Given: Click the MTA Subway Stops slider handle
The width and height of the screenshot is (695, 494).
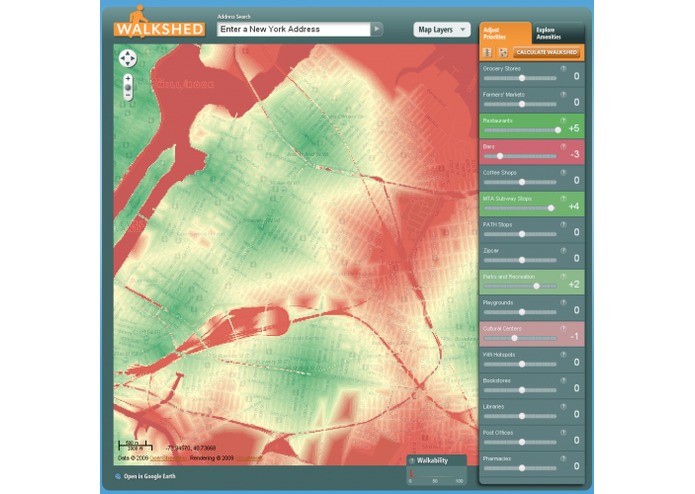Looking at the screenshot, I should point(551,208).
